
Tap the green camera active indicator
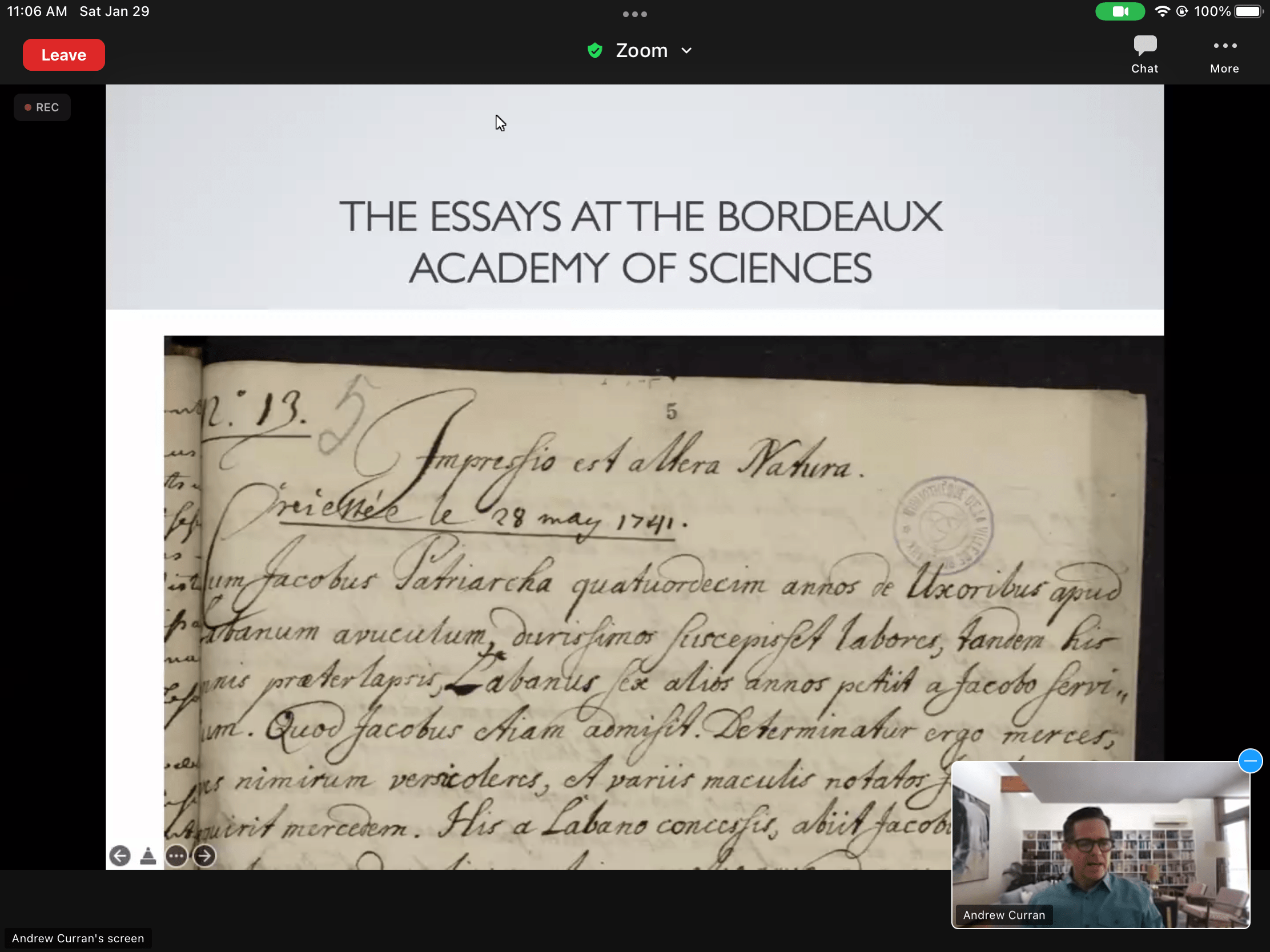[1120, 11]
